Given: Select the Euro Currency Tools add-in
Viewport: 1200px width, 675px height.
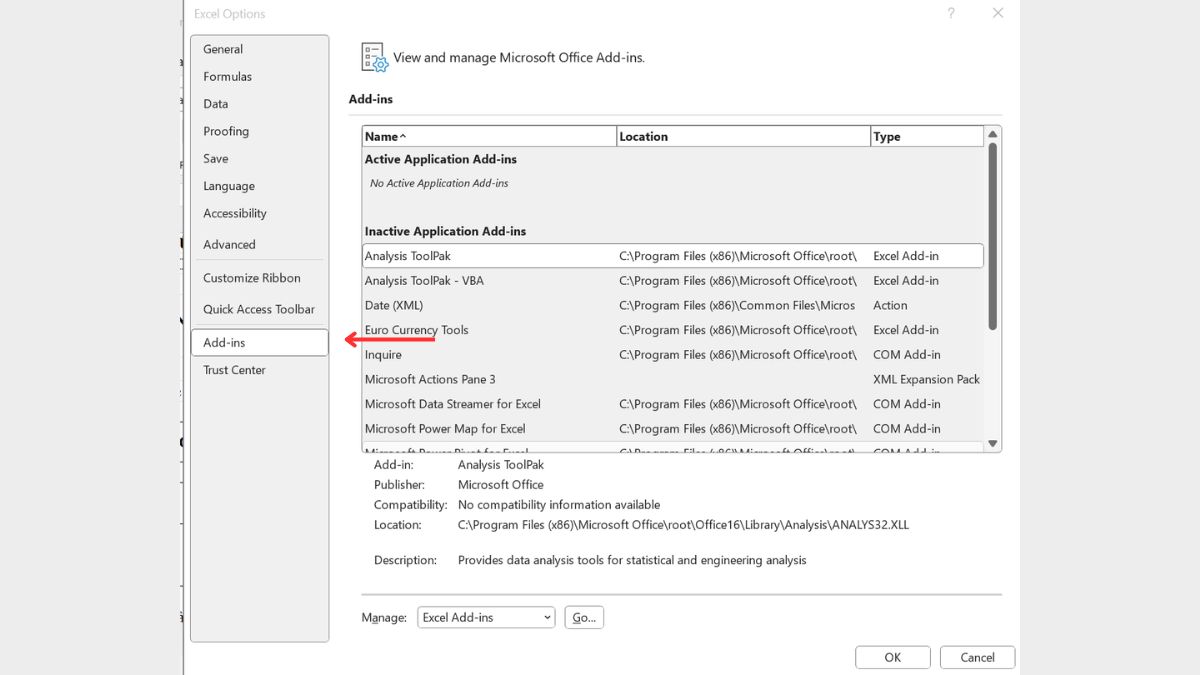Looking at the screenshot, I should 416,330.
